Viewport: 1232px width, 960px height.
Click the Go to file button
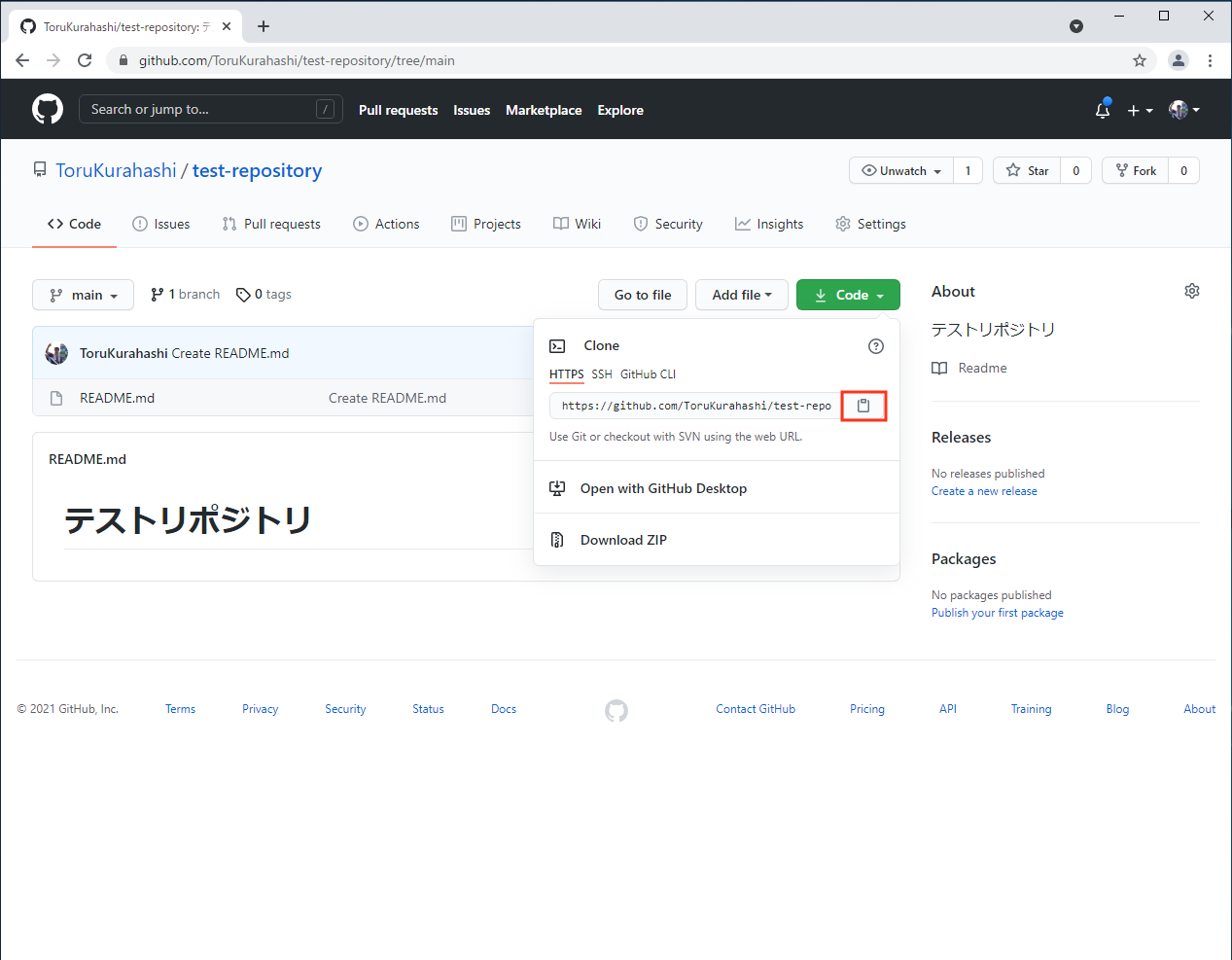click(x=643, y=295)
